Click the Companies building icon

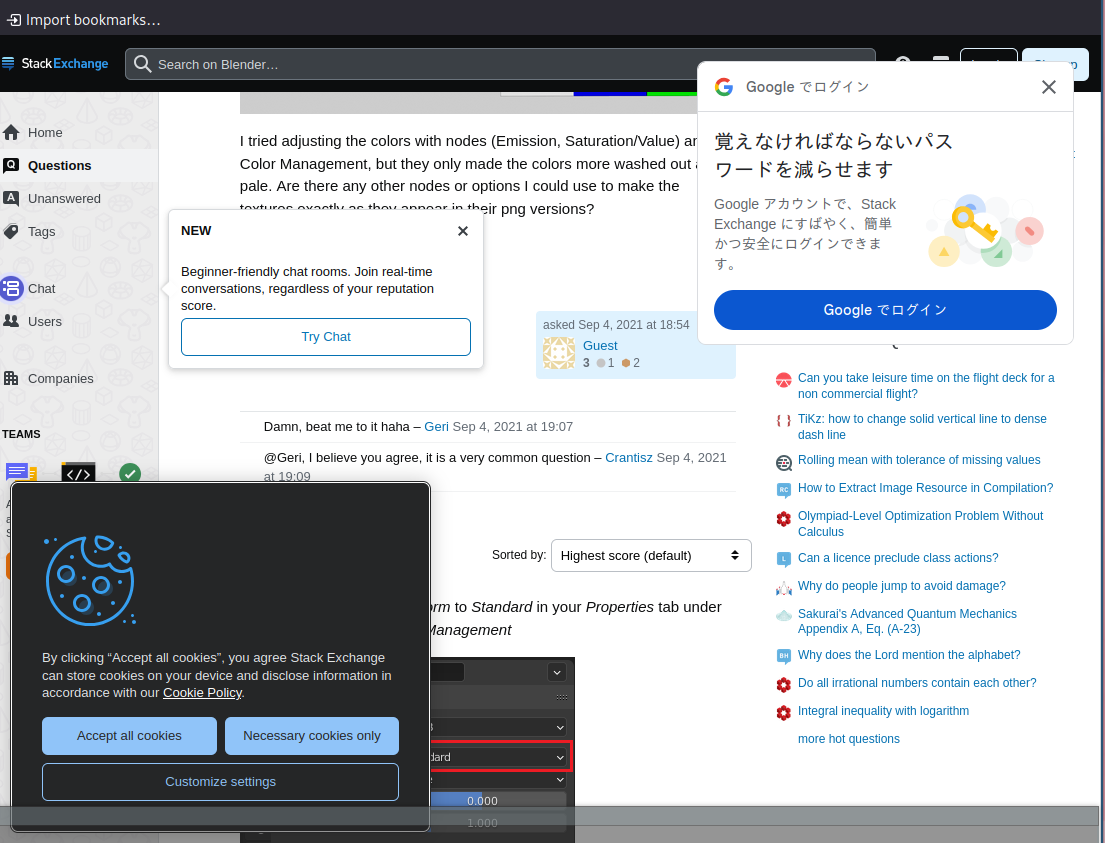tap(11, 378)
